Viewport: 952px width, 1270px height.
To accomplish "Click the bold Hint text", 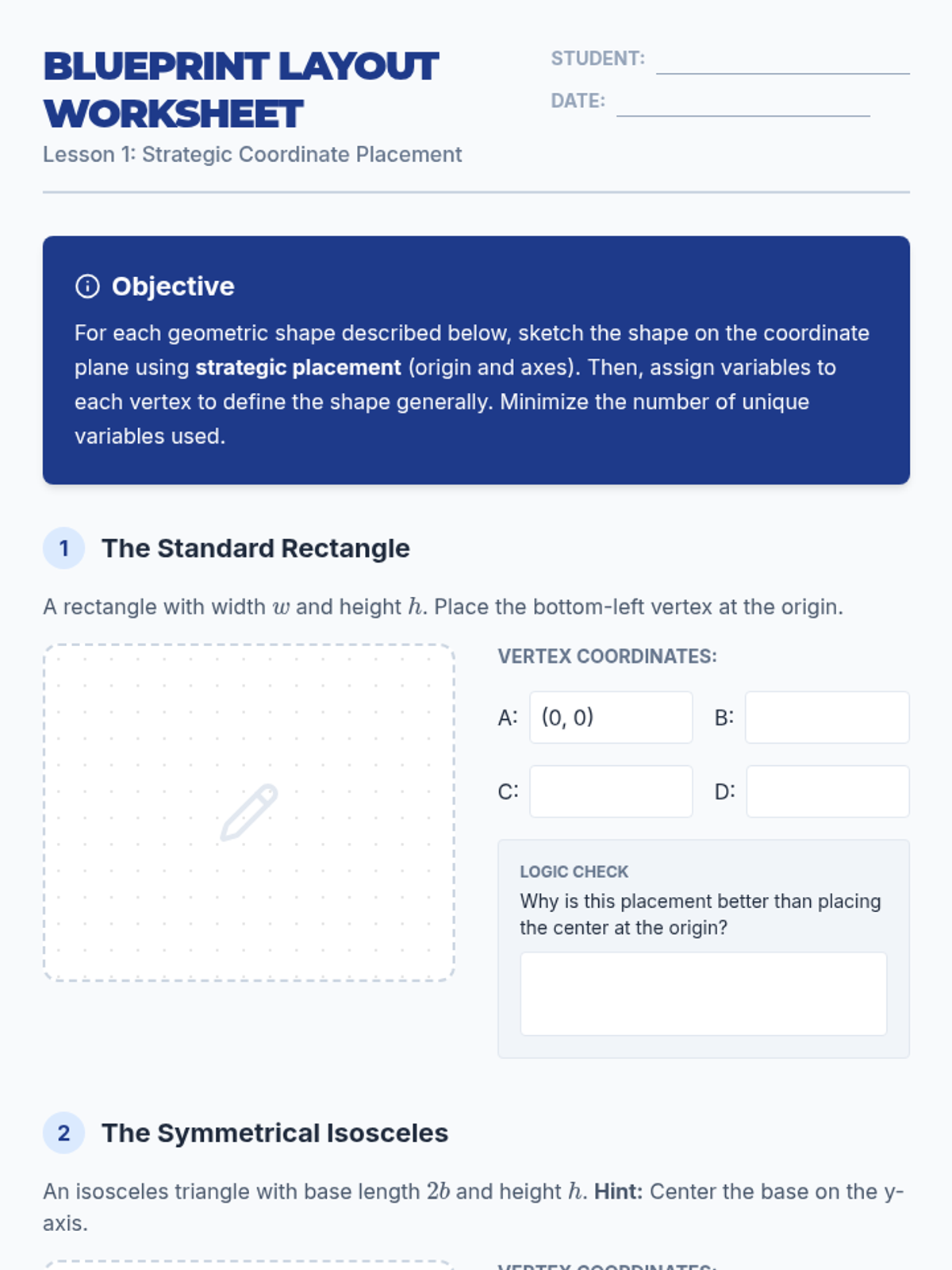I will pos(618,1191).
